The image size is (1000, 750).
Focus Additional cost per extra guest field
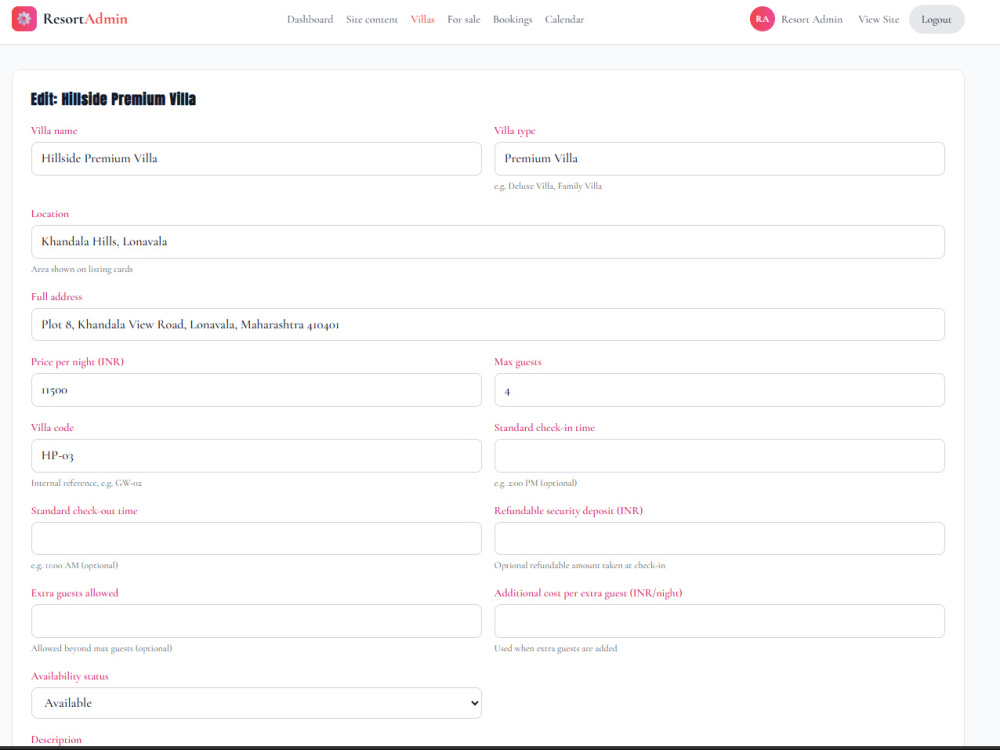pos(719,621)
